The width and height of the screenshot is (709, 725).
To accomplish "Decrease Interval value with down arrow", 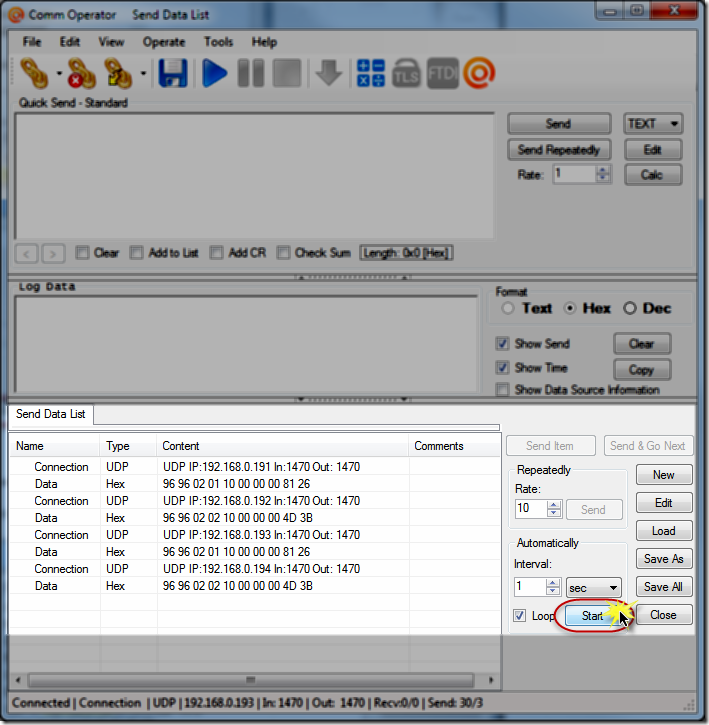I will (x=552, y=592).
